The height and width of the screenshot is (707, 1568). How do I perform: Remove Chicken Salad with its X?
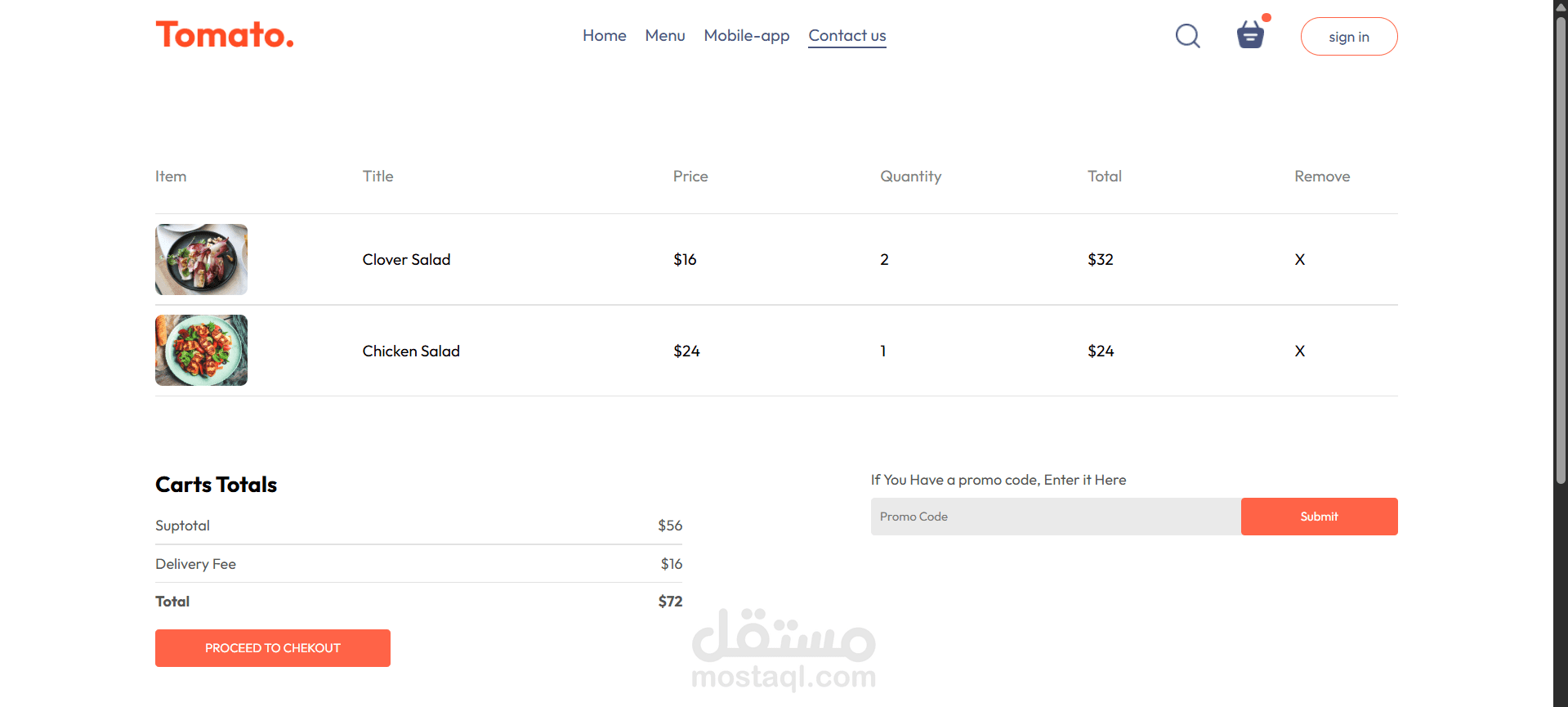click(1299, 351)
